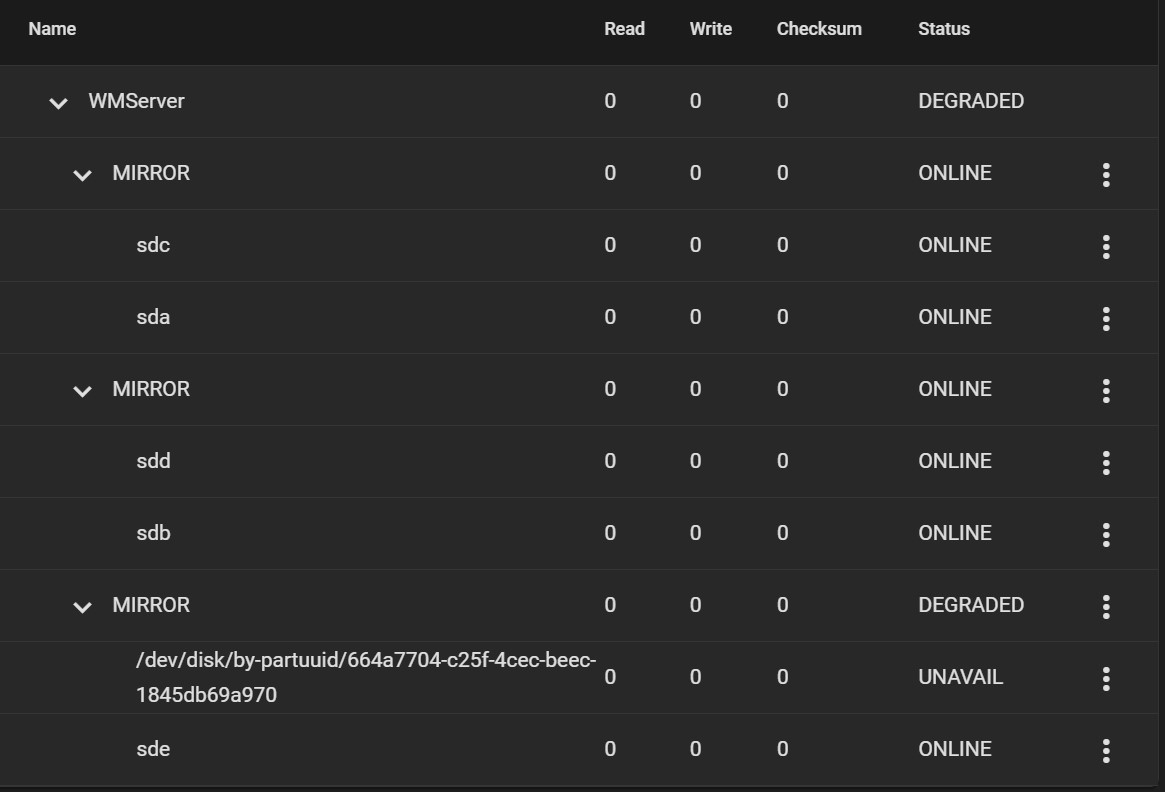Select the sdb disk row name

[154, 533]
